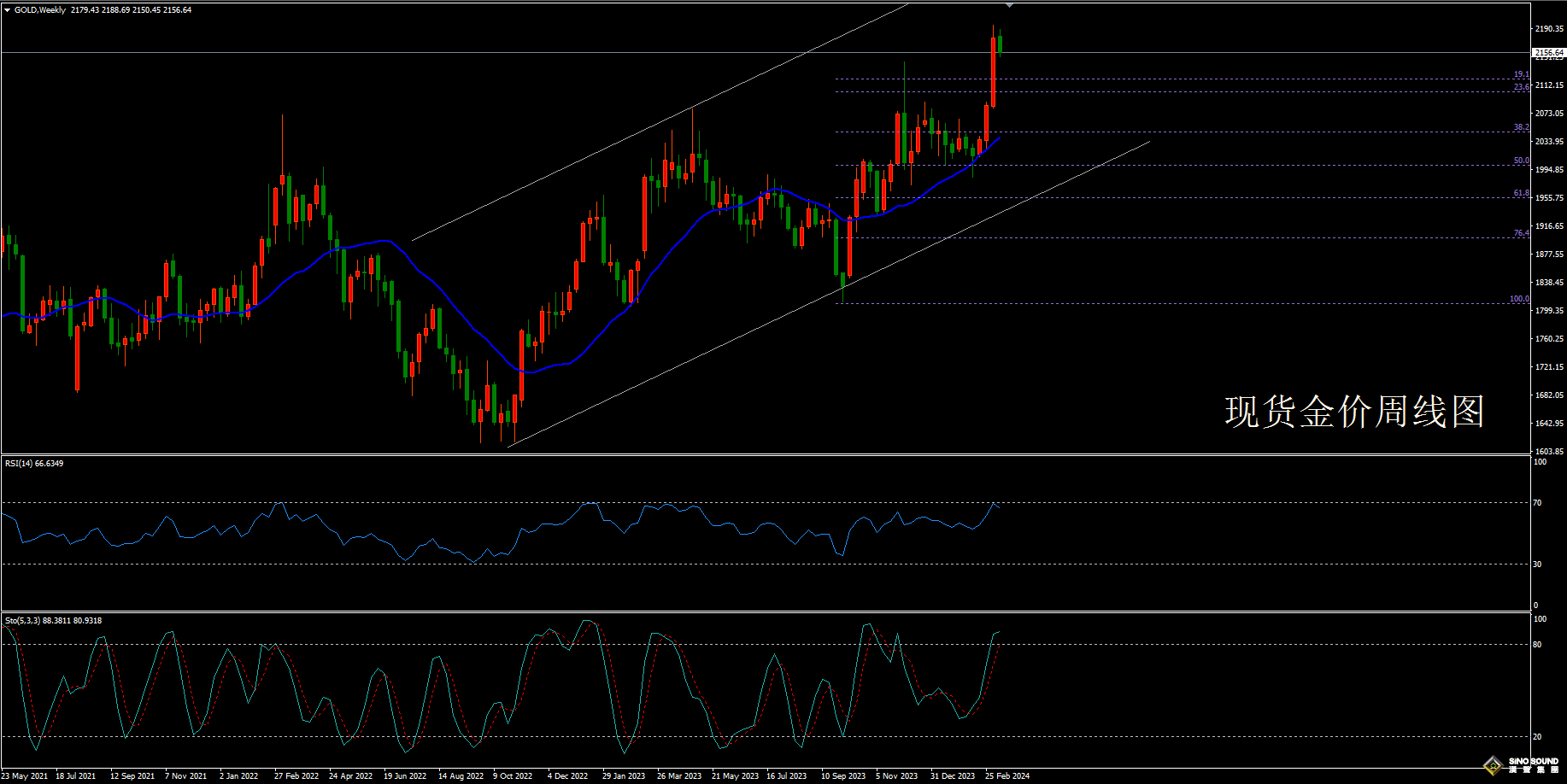Click the chart shift triangle marker at top
This screenshot has width=1567, height=784.
click(x=1009, y=5)
